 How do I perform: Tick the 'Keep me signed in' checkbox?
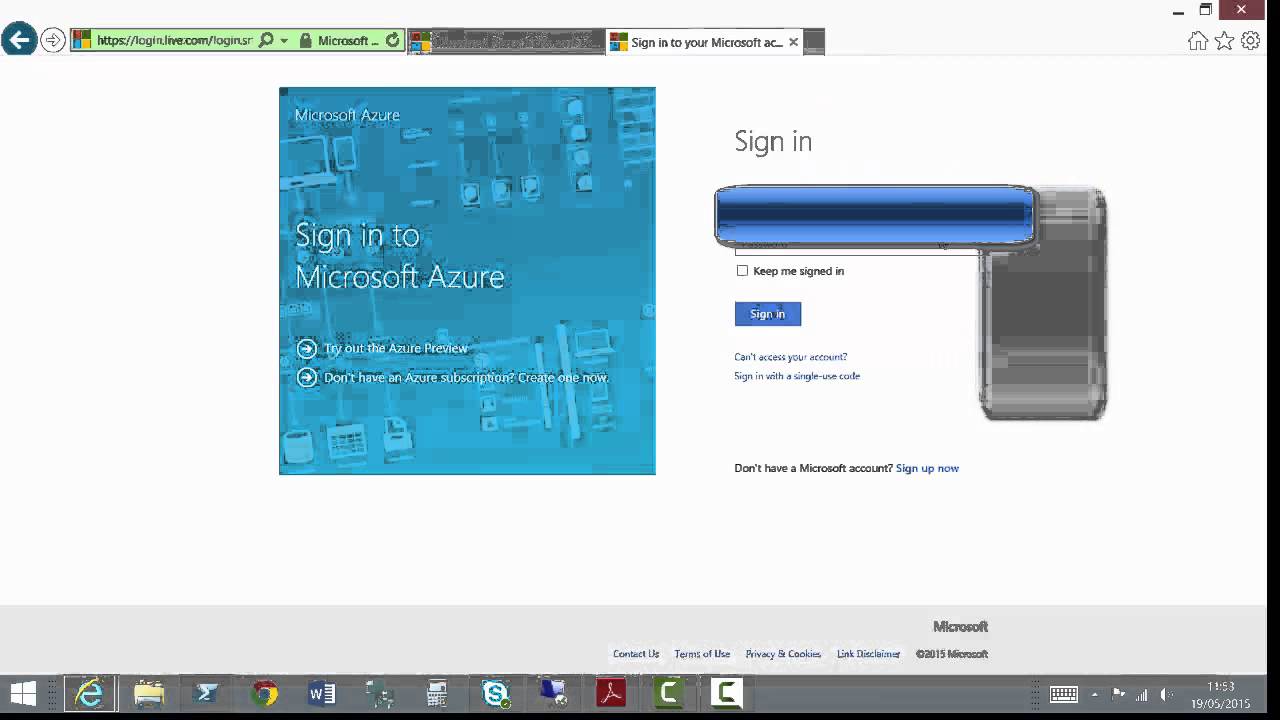742,271
